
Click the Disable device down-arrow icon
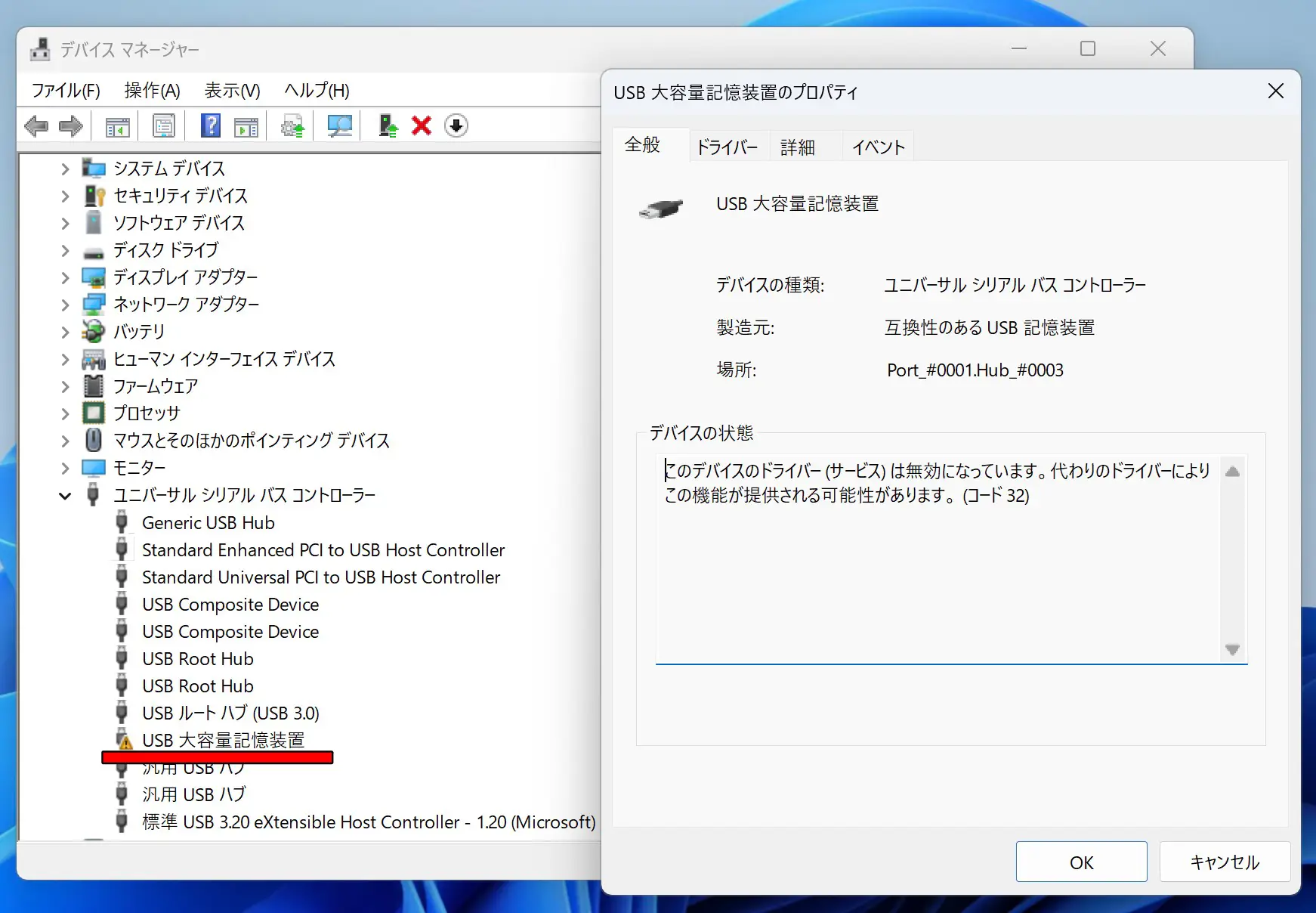click(x=456, y=125)
